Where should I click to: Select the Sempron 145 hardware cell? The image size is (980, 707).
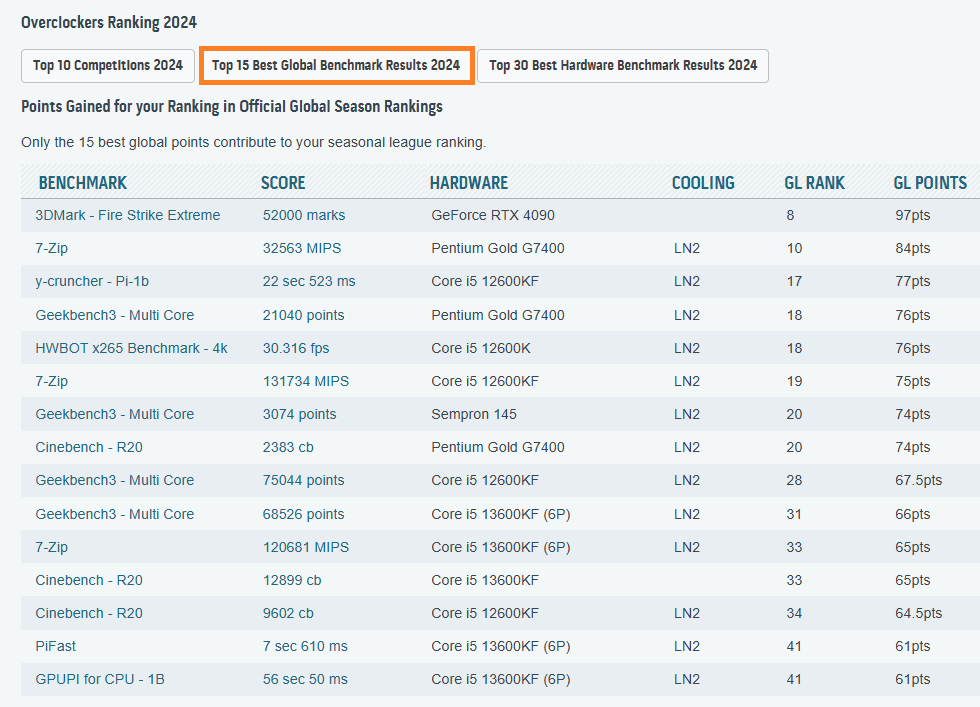pyautogui.click(x=474, y=414)
